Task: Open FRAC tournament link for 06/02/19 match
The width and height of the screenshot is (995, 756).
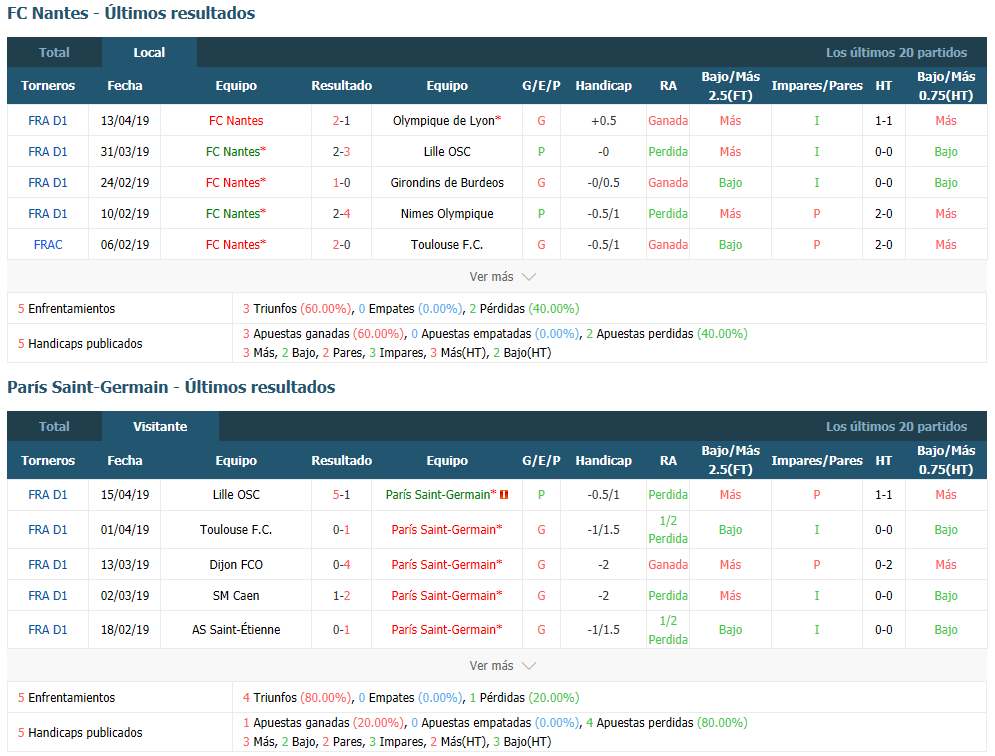Action: pos(48,244)
